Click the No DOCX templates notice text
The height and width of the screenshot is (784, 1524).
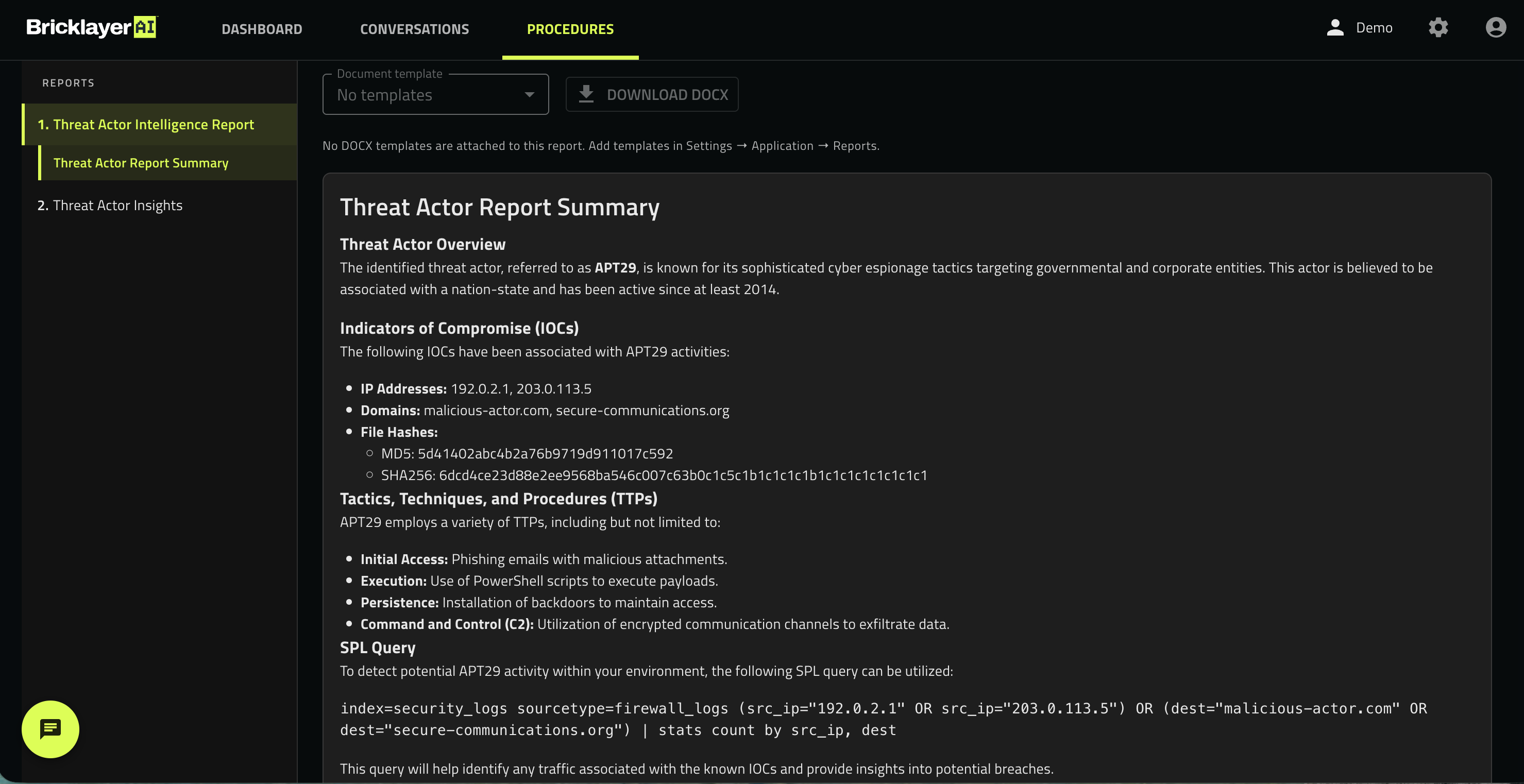click(601, 146)
